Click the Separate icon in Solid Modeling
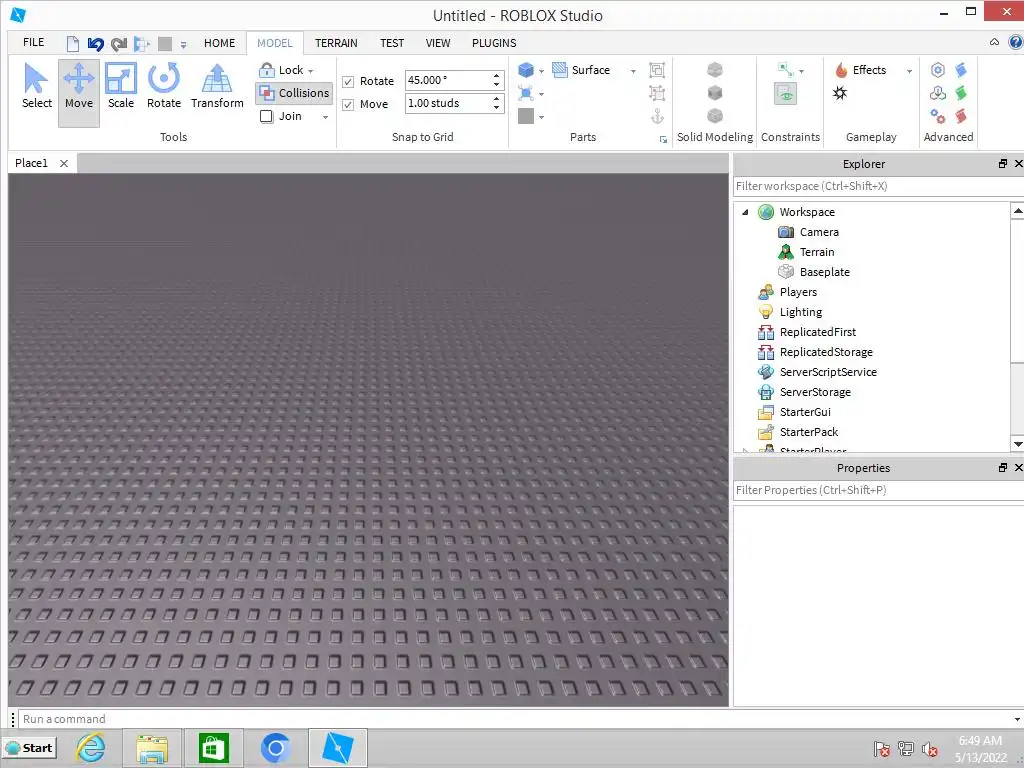 (715, 116)
